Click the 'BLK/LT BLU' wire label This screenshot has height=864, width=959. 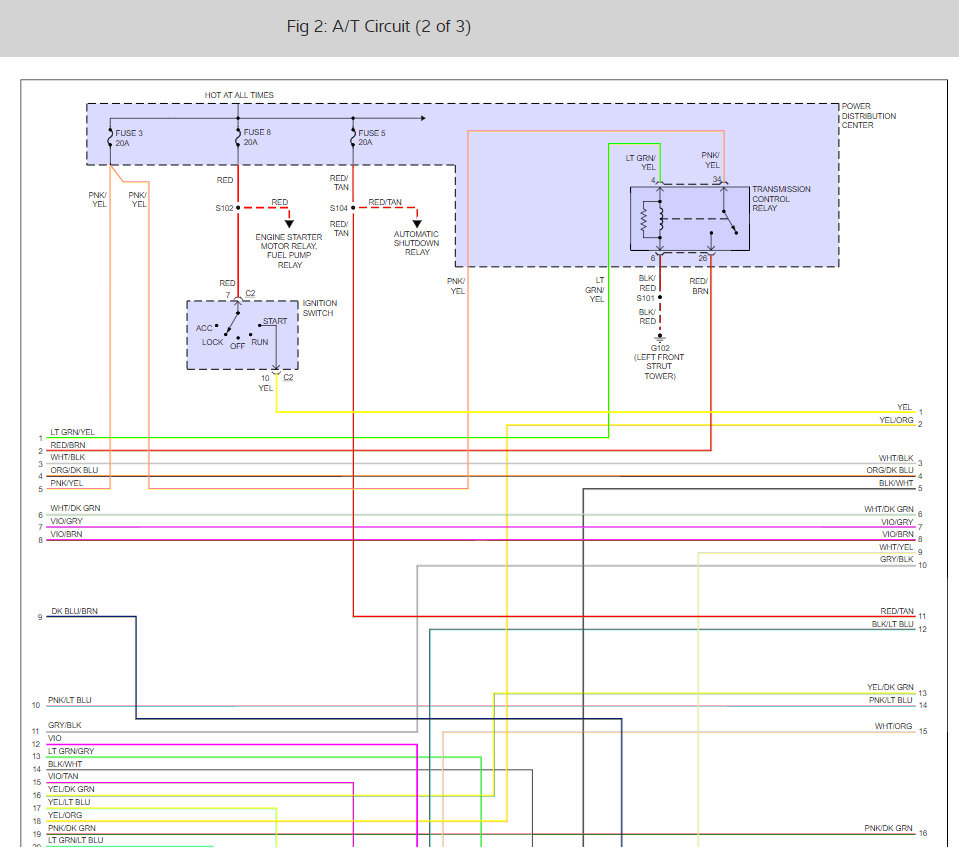(x=892, y=624)
